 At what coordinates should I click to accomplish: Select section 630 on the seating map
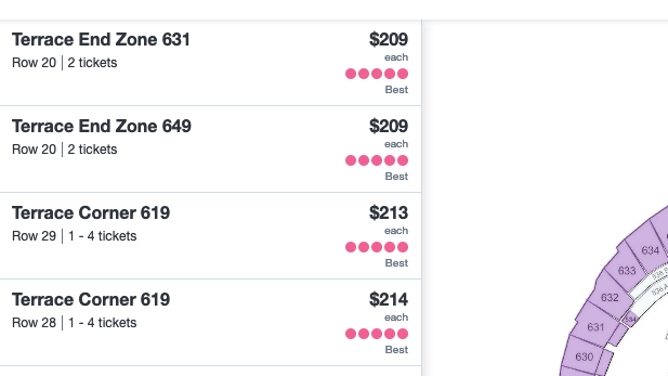[584, 356]
